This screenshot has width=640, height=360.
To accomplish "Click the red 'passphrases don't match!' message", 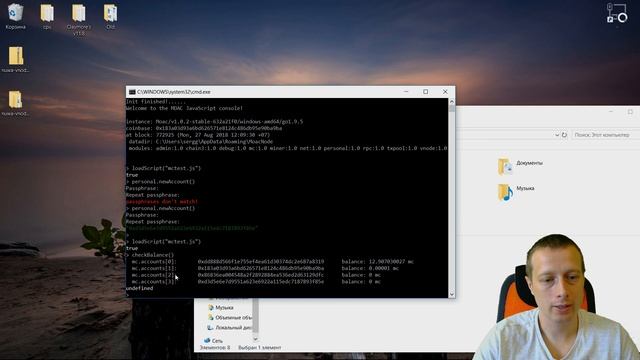I will (162, 202).
